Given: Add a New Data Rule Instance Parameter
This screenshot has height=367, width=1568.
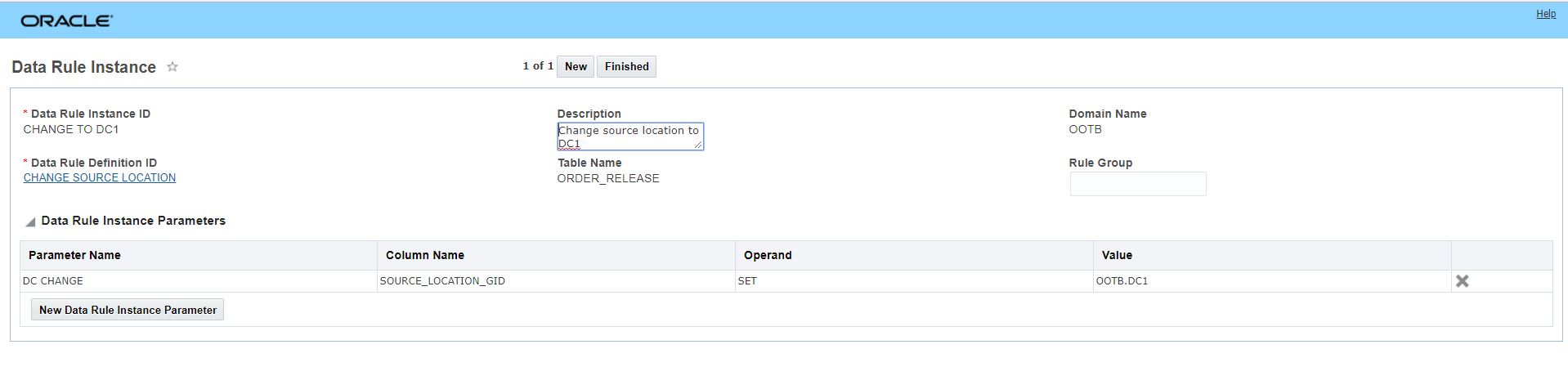Looking at the screenshot, I should [x=128, y=311].
